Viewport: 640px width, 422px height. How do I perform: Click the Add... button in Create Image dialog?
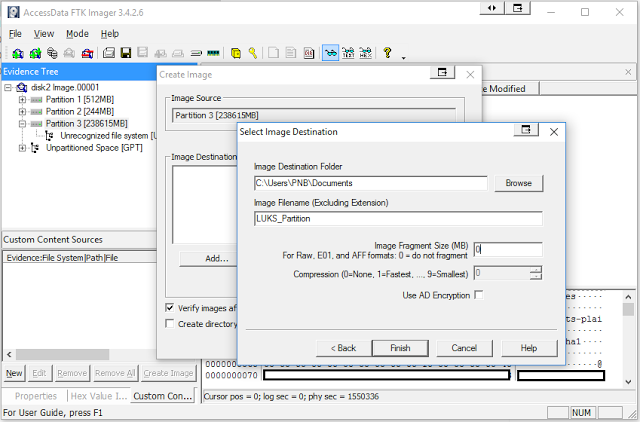[x=208, y=259]
